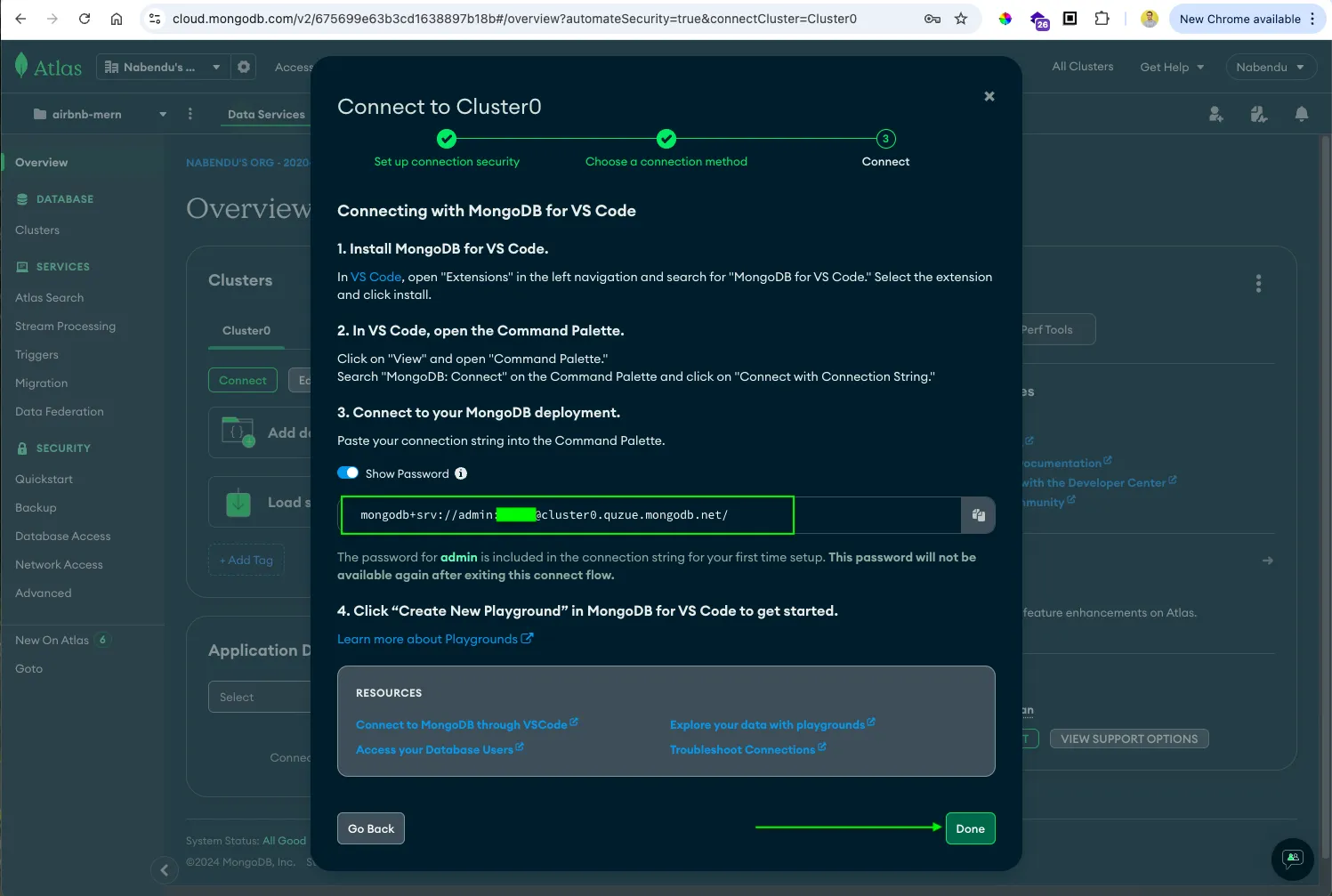Open Backup in the sidebar
This screenshot has width=1332, height=896.
[36, 507]
